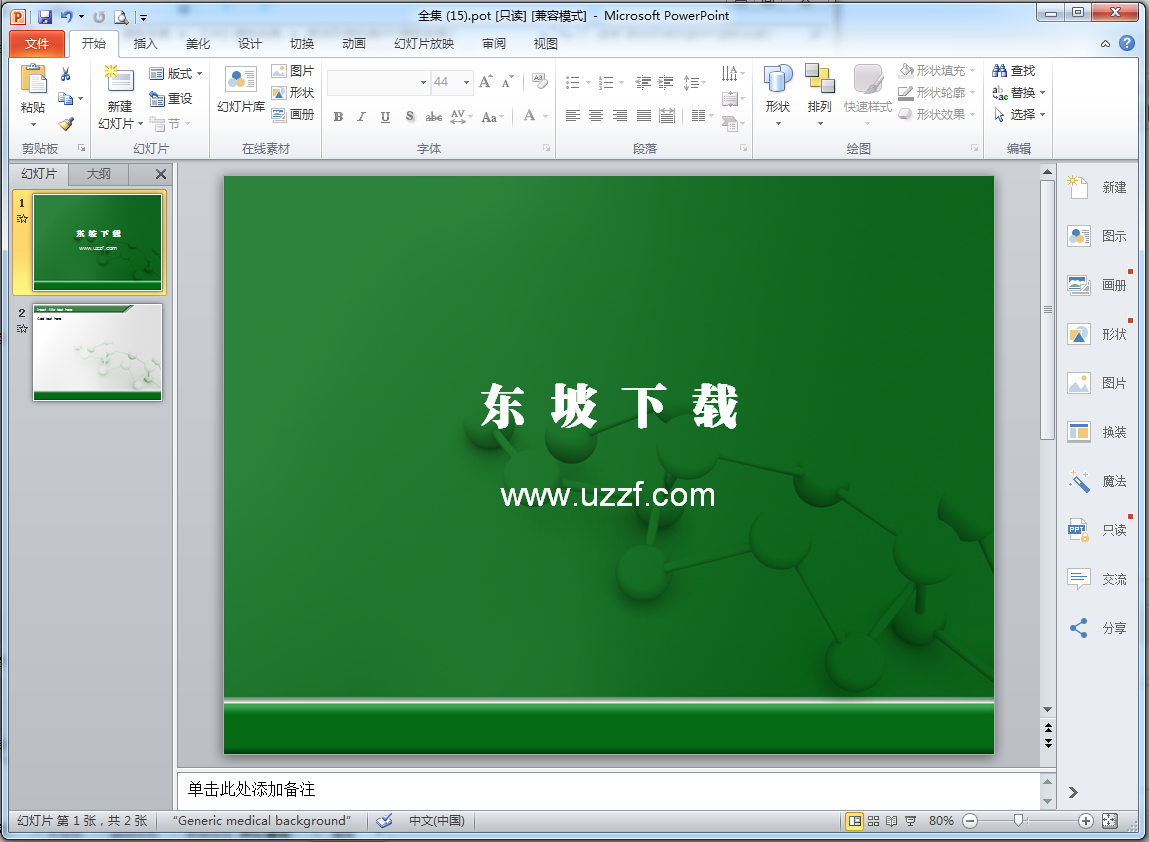Click the spell check icon in status bar
This screenshot has width=1149, height=842.
[x=385, y=821]
